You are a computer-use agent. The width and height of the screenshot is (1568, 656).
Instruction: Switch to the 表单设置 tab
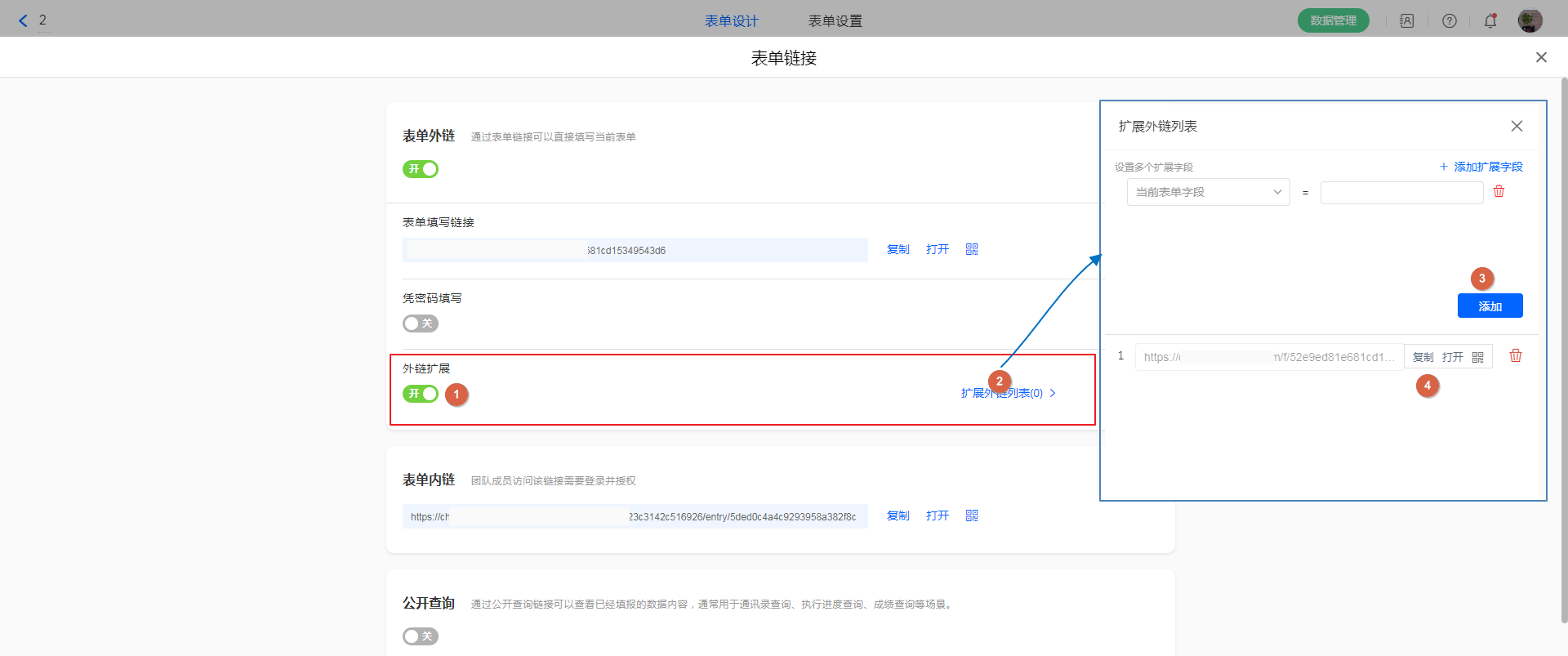[835, 21]
